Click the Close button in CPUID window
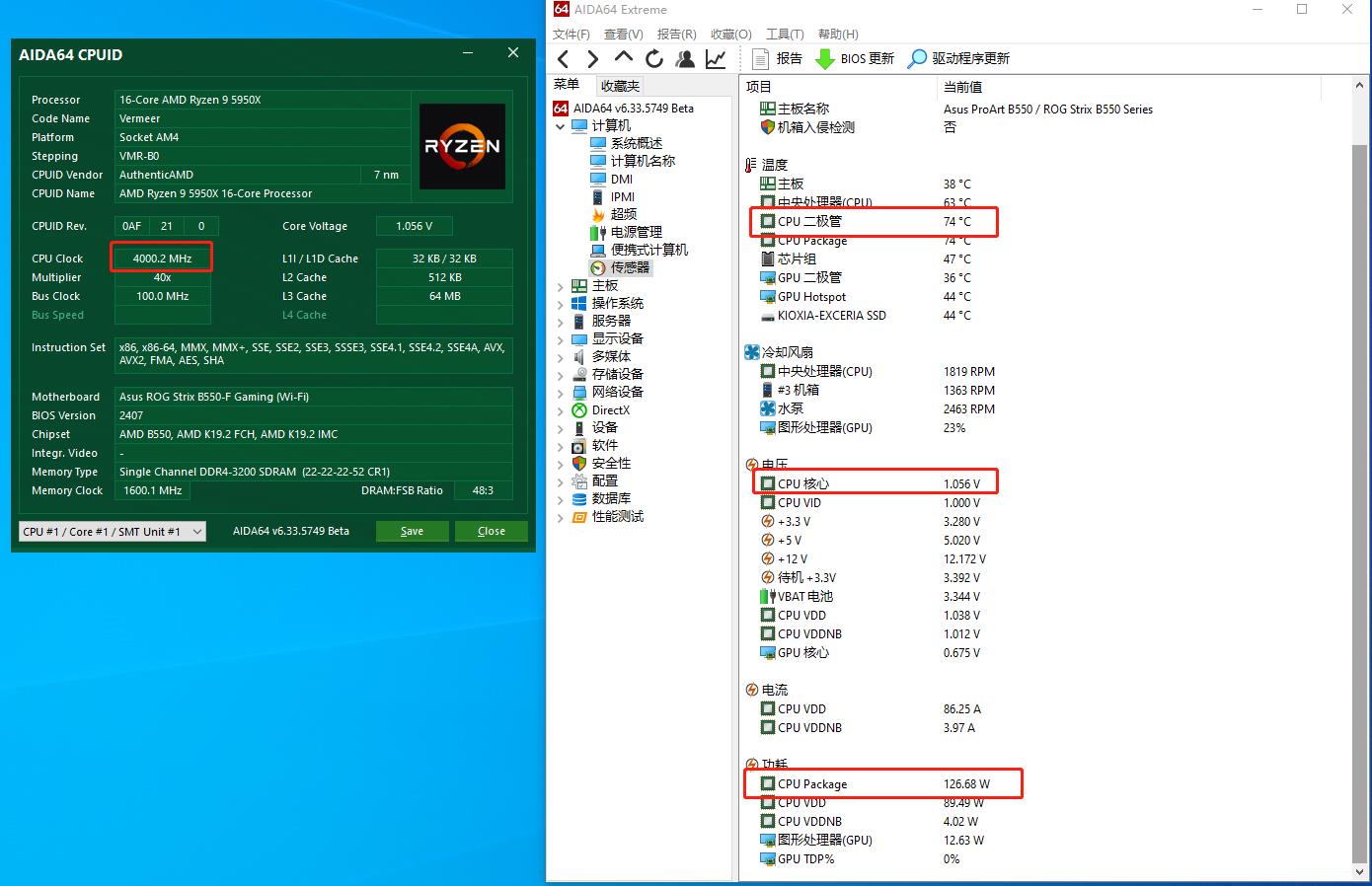Image resolution: width=1372 pixels, height=886 pixels. [x=492, y=531]
